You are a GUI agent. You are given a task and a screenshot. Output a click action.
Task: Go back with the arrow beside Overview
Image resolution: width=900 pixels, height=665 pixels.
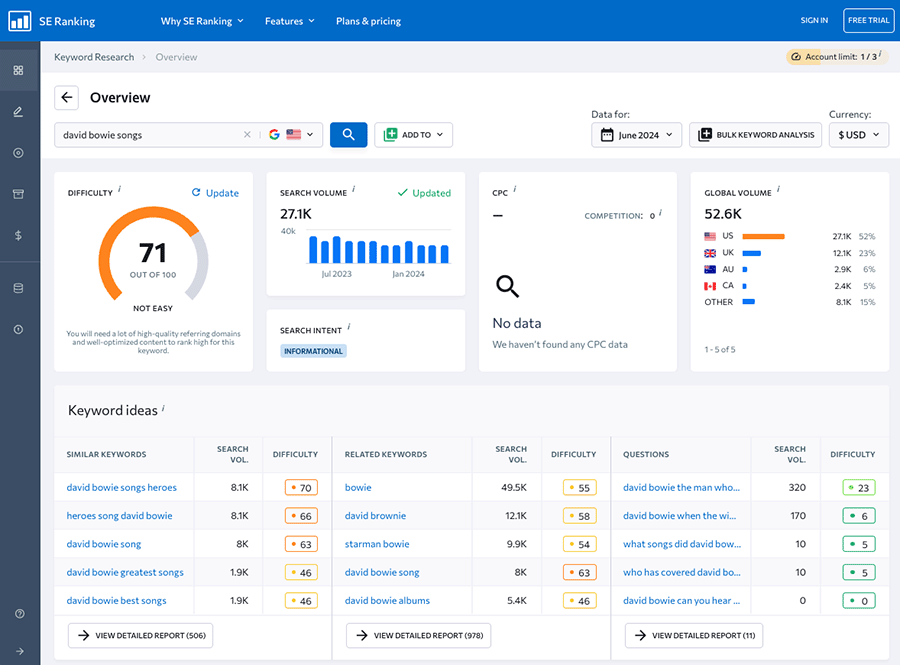(67, 98)
